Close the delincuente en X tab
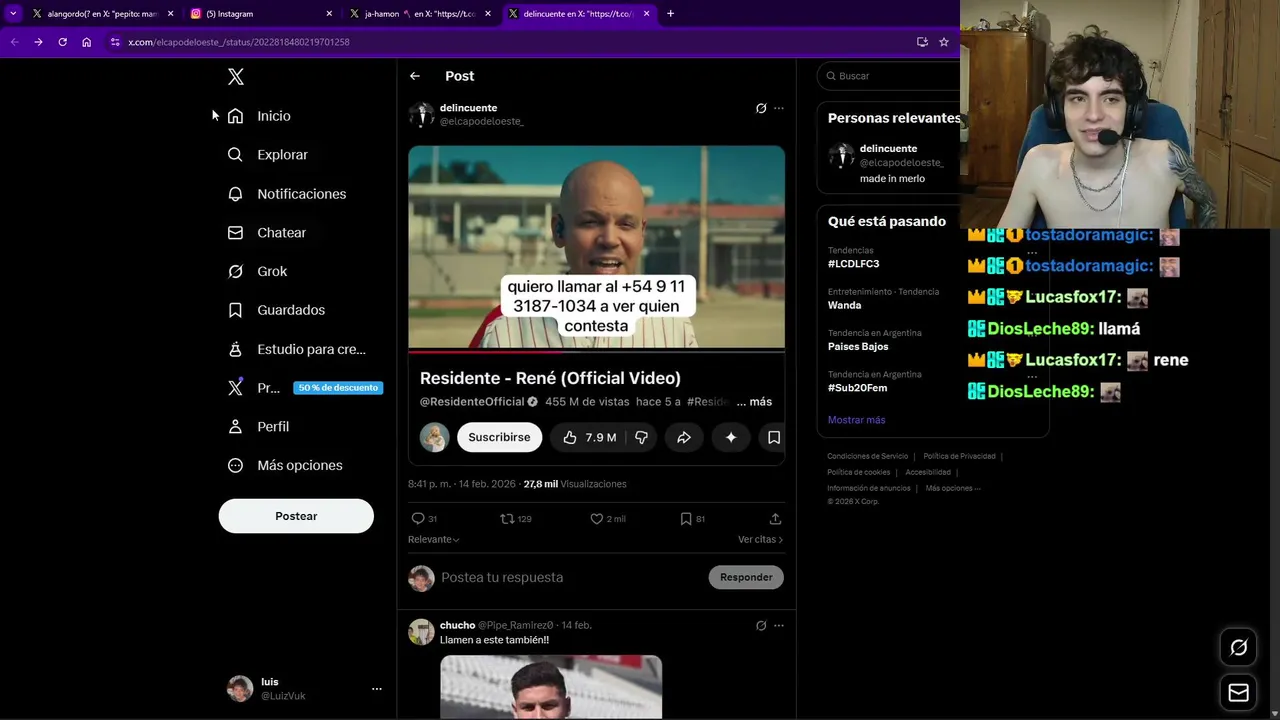This screenshot has width=1280, height=720. 647,14
